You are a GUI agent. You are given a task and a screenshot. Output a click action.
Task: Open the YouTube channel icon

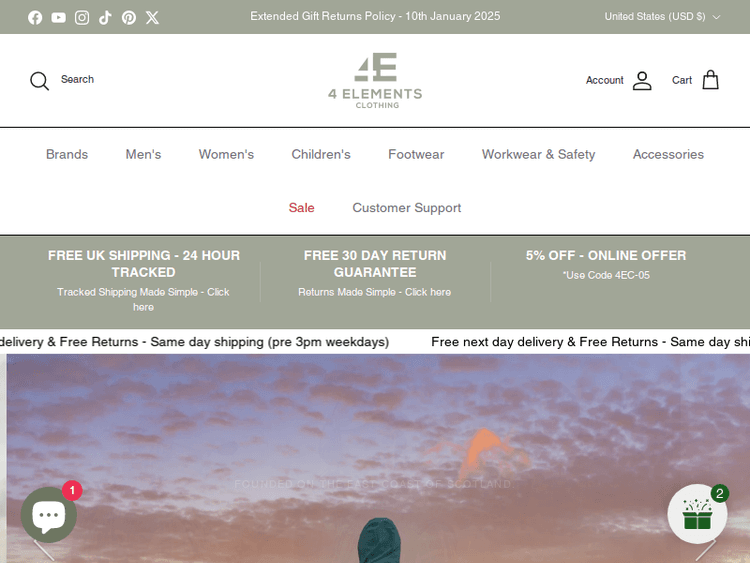click(x=58, y=18)
